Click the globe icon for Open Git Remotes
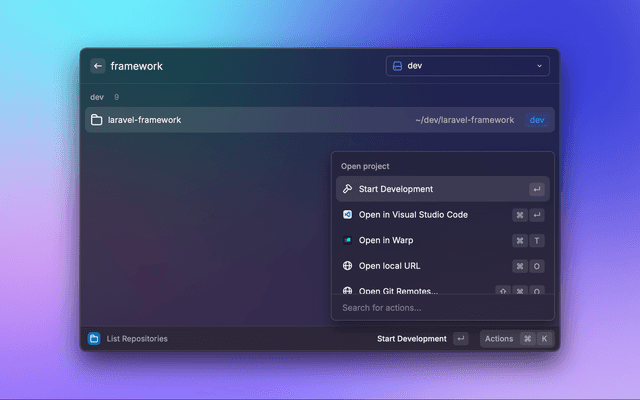The image size is (640, 400). pyautogui.click(x=347, y=290)
